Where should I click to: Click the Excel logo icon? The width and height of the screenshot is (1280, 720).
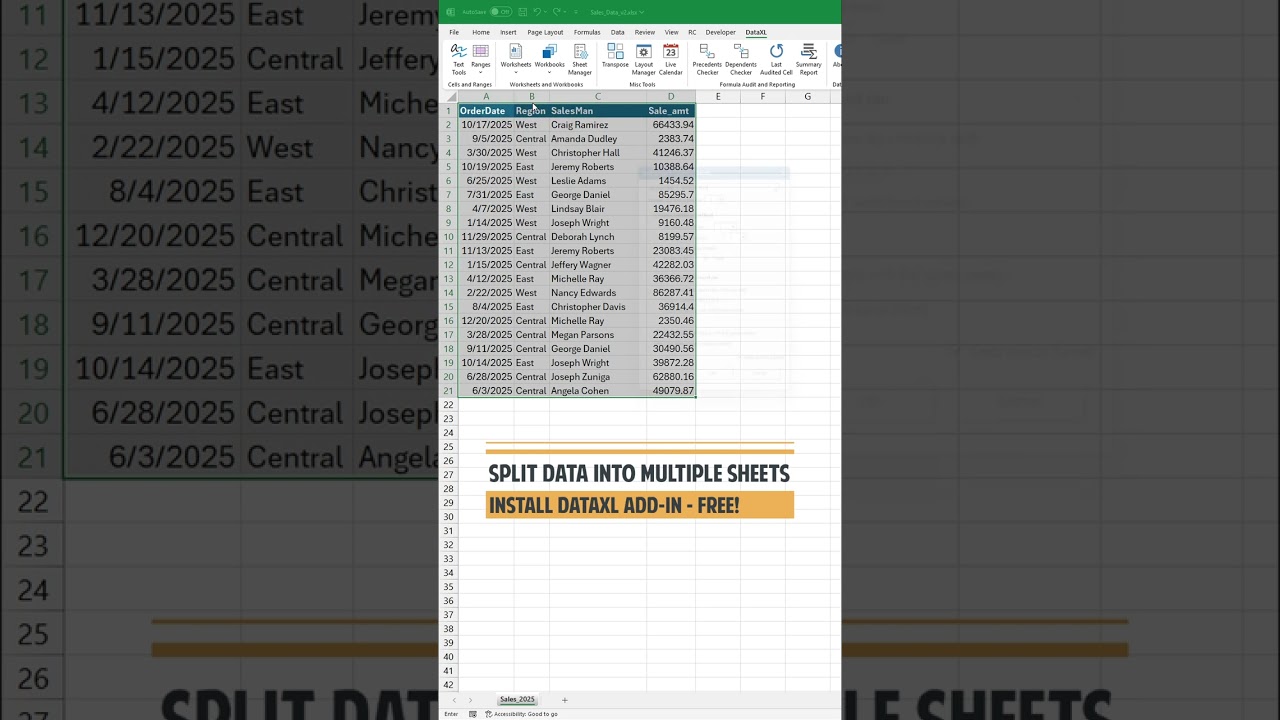tap(450, 12)
